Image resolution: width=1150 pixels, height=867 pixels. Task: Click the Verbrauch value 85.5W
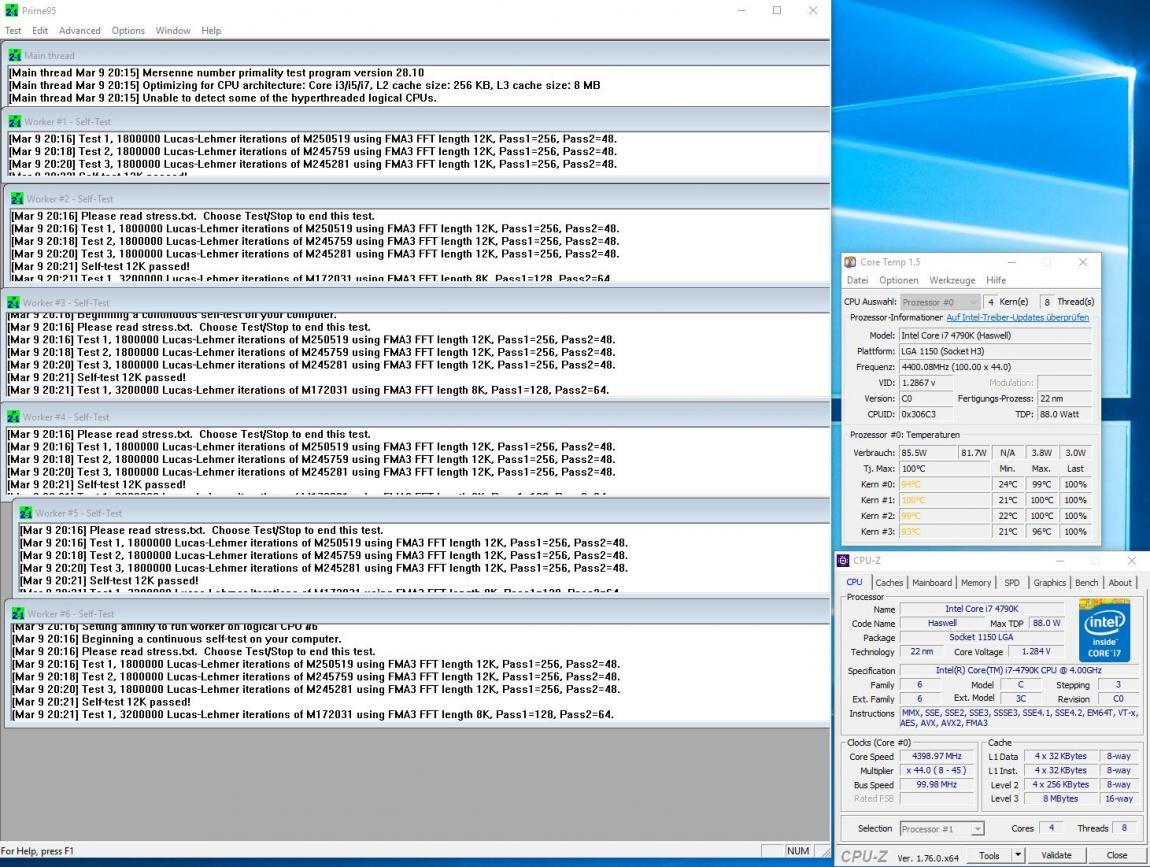927,453
